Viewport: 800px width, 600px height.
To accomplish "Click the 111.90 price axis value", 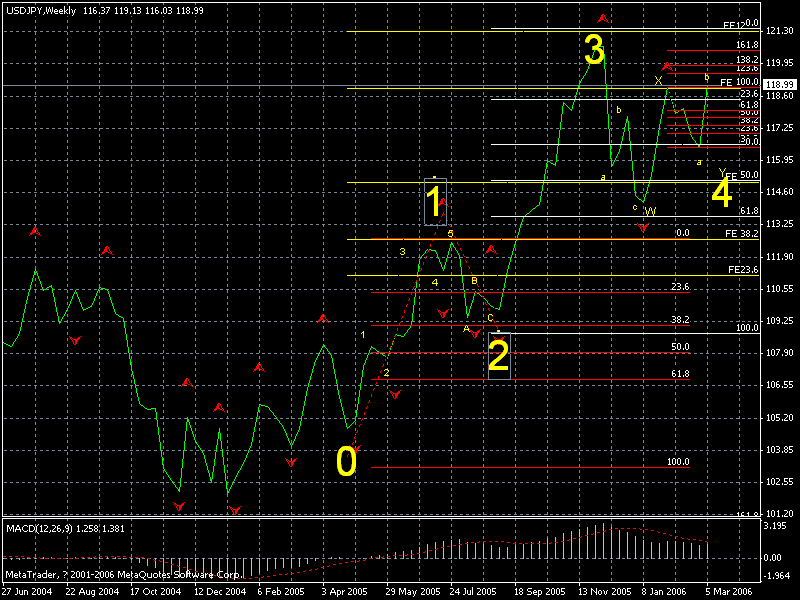I will tap(780, 257).
